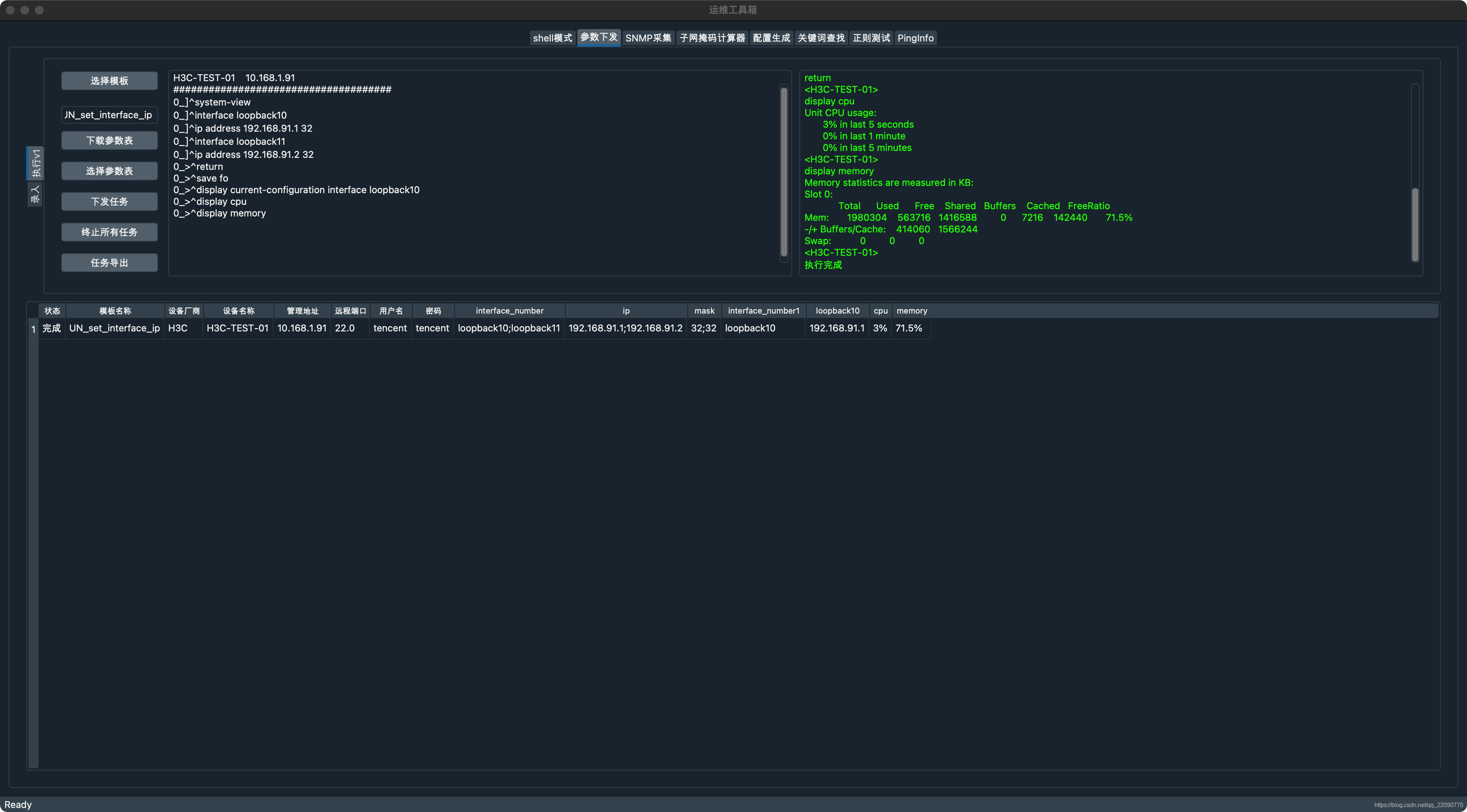
Task: Select the 完成 status cell in row 1
Action: click(x=51, y=328)
